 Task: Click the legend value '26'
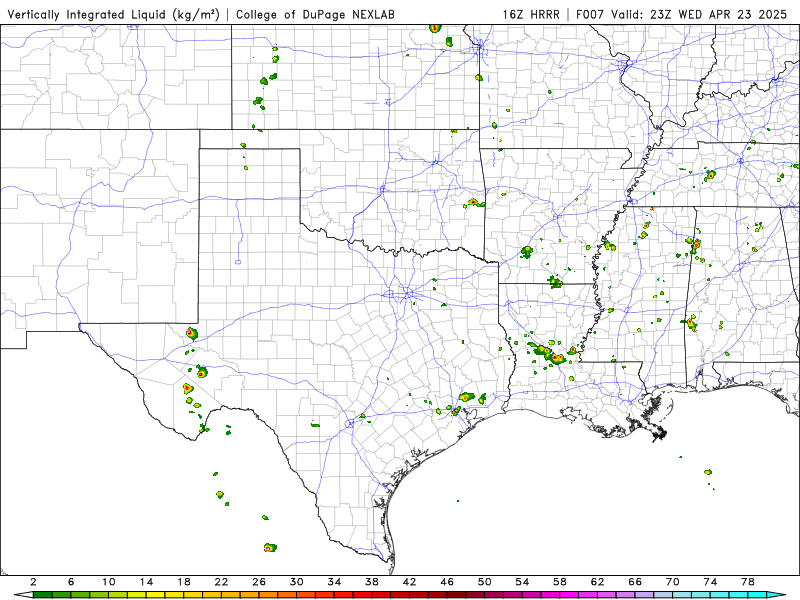point(259,582)
